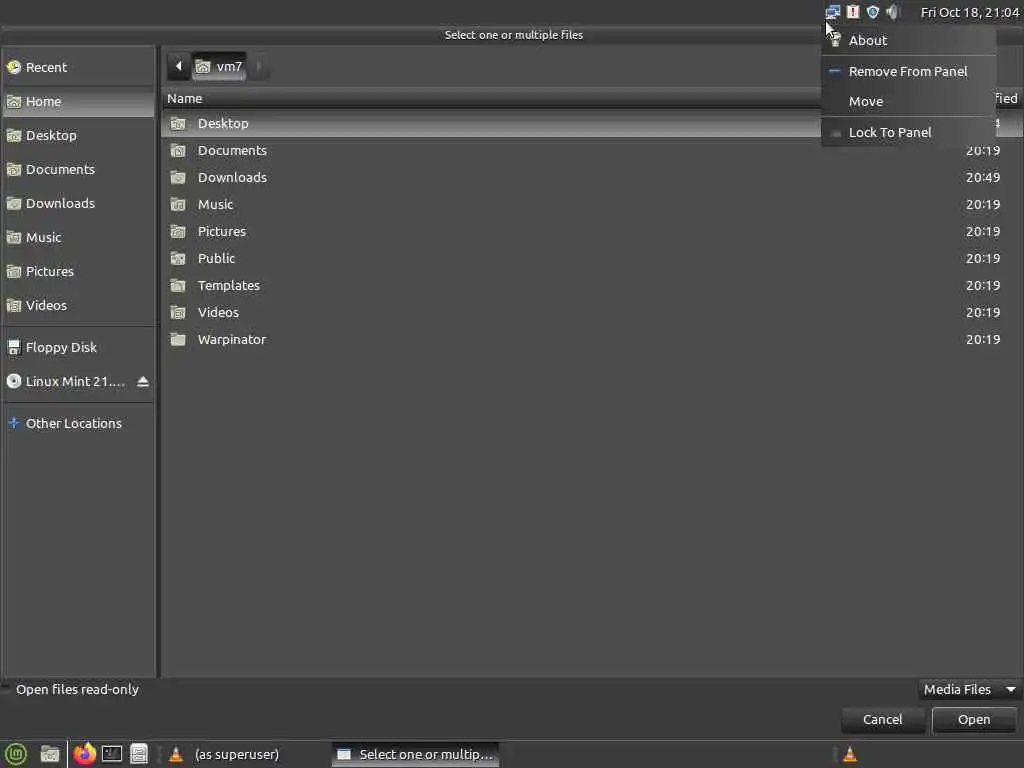
Task: Launch Firefox from bottom panel
Action: (84, 754)
